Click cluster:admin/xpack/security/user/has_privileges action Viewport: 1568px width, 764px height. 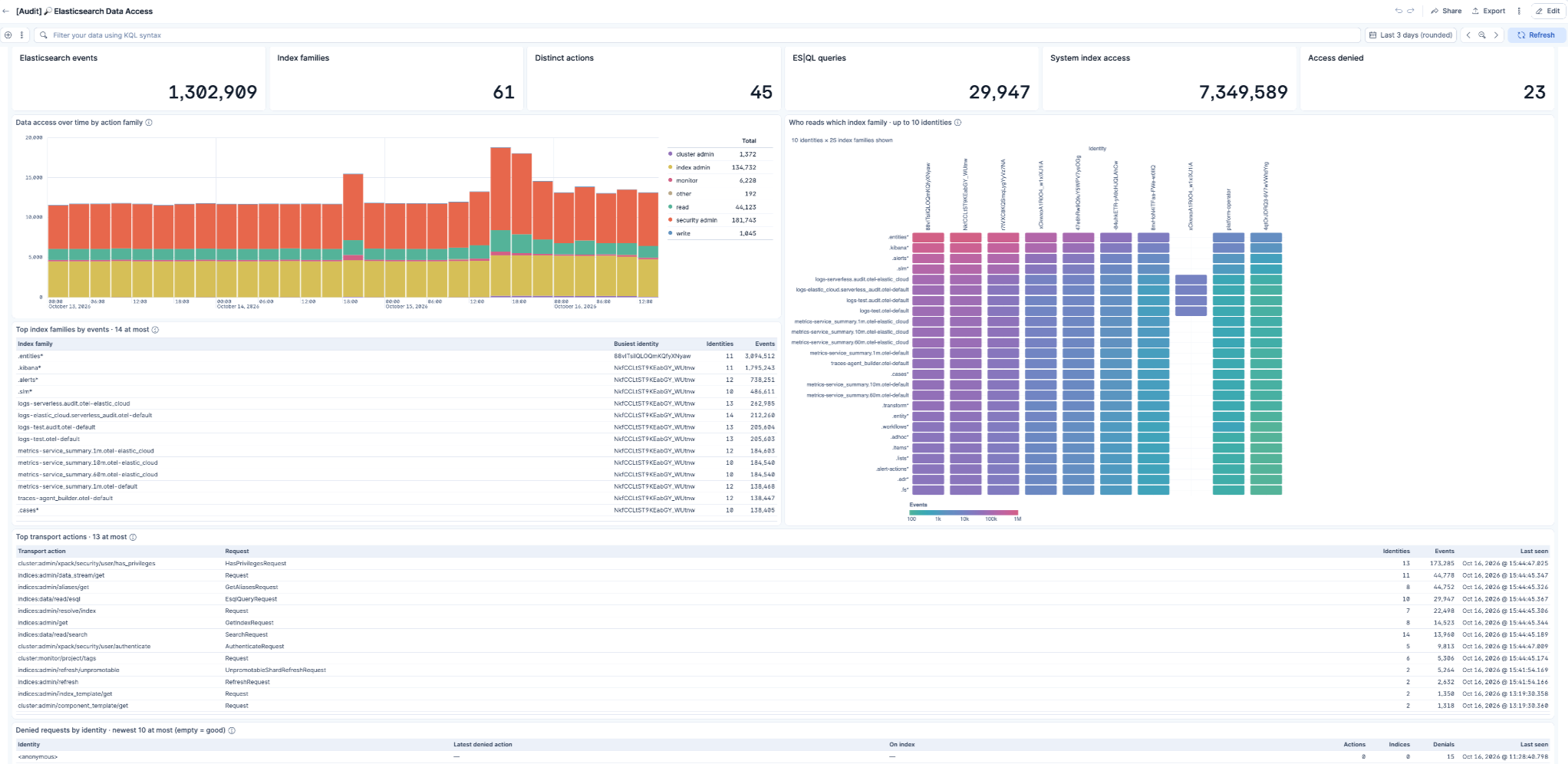point(87,563)
